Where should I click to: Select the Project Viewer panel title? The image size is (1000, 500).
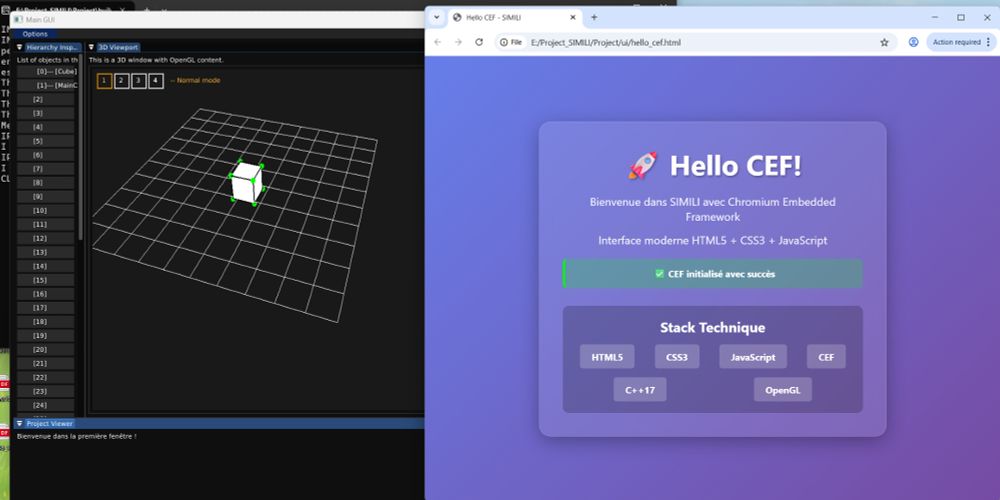tap(50, 423)
